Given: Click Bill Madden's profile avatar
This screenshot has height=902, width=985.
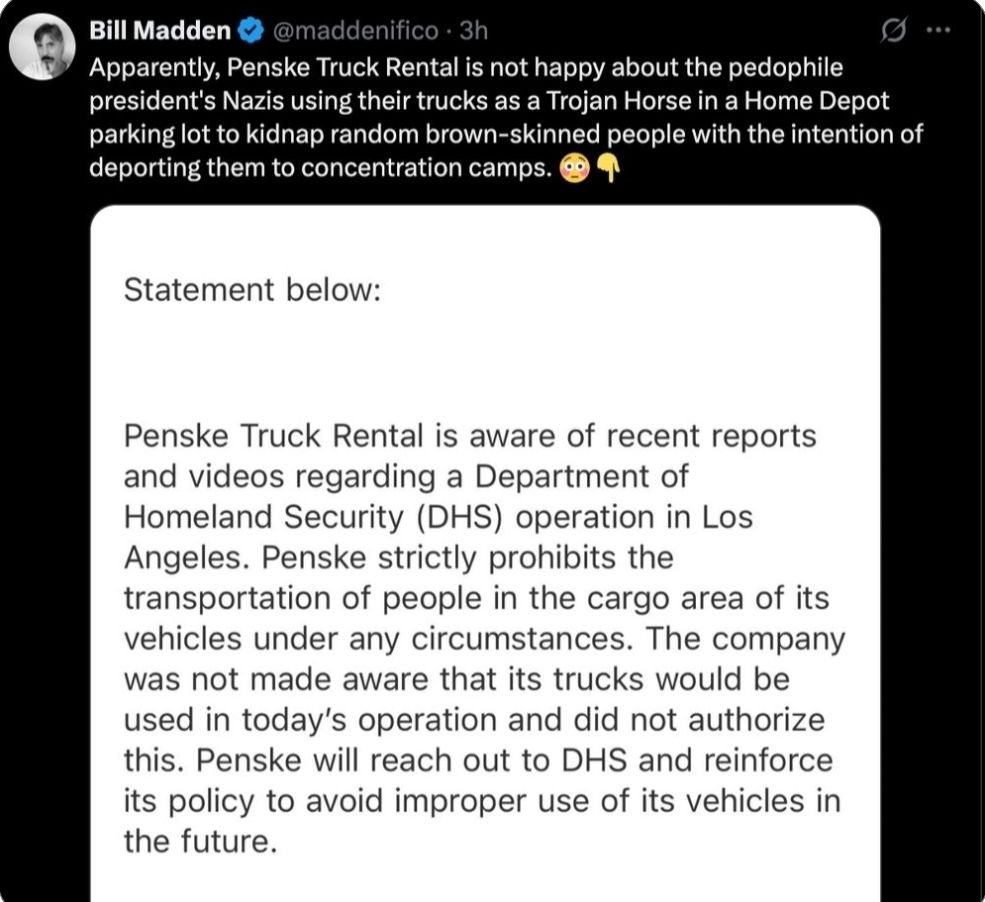Looking at the screenshot, I should (x=44, y=48).
